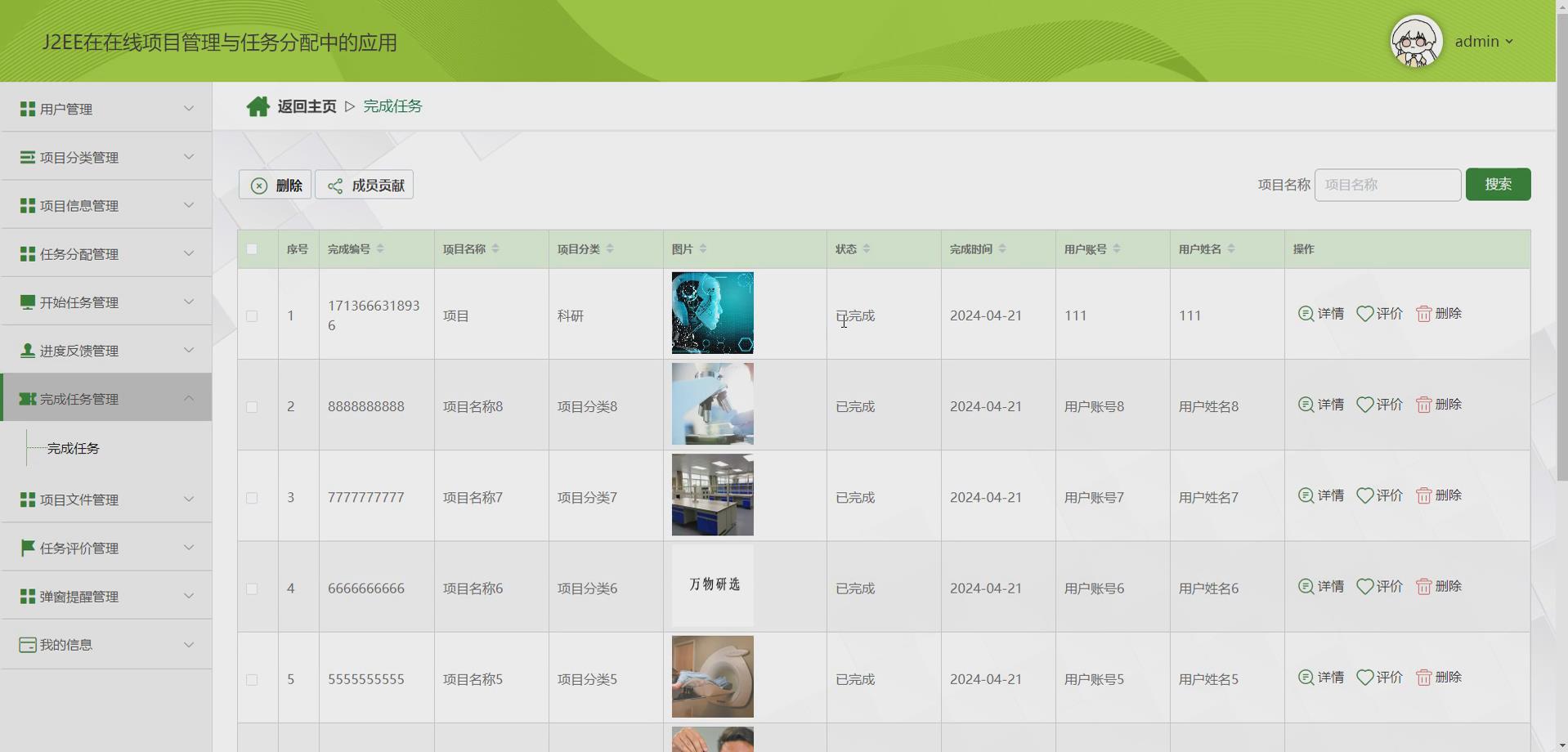Click the 项目信息管理 grid icon
This screenshot has height=752, width=1568.
point(28,205)
